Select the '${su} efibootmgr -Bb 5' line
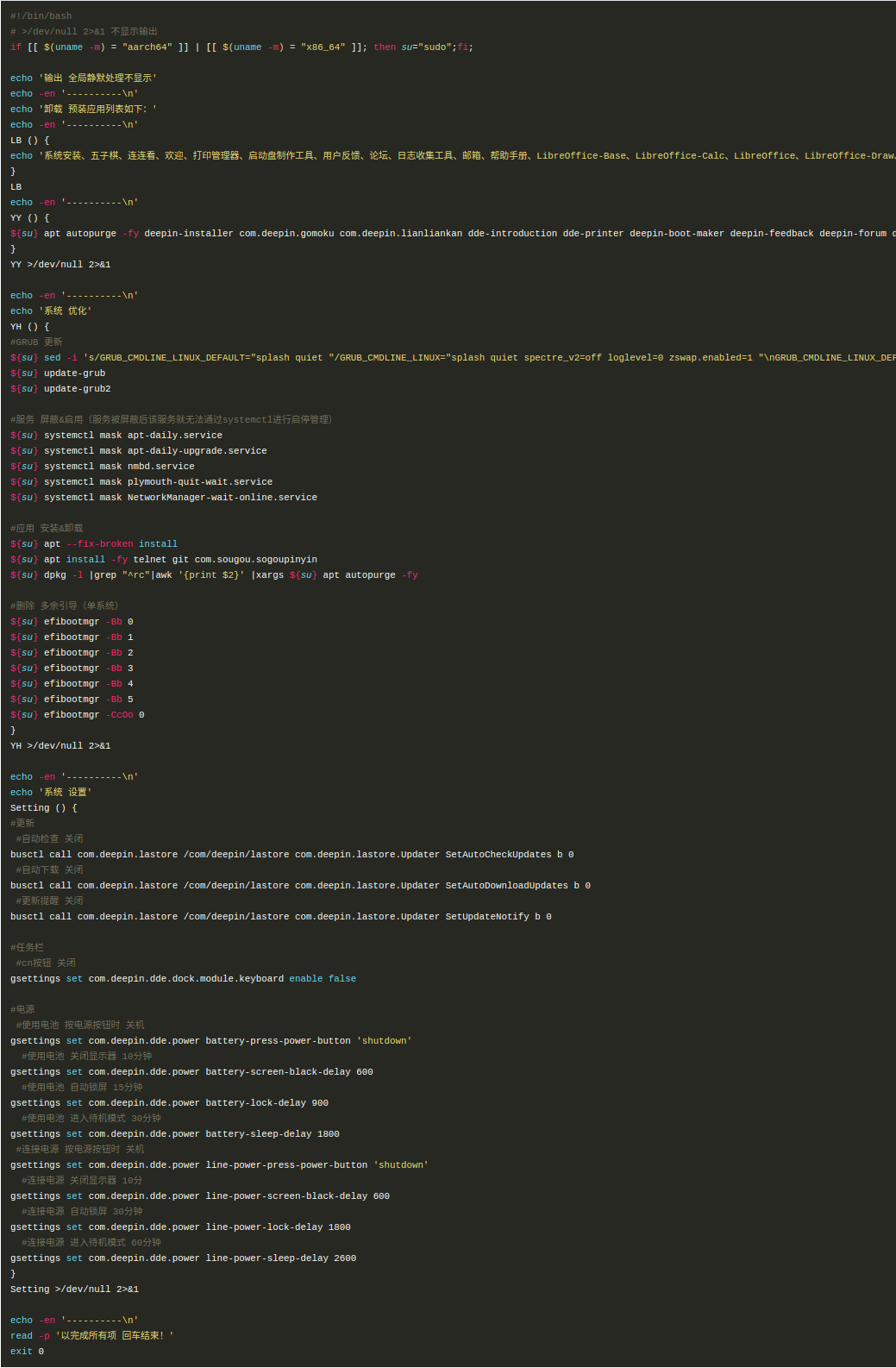This screenshot has height=1368, width=896. (x=72, y=700)
